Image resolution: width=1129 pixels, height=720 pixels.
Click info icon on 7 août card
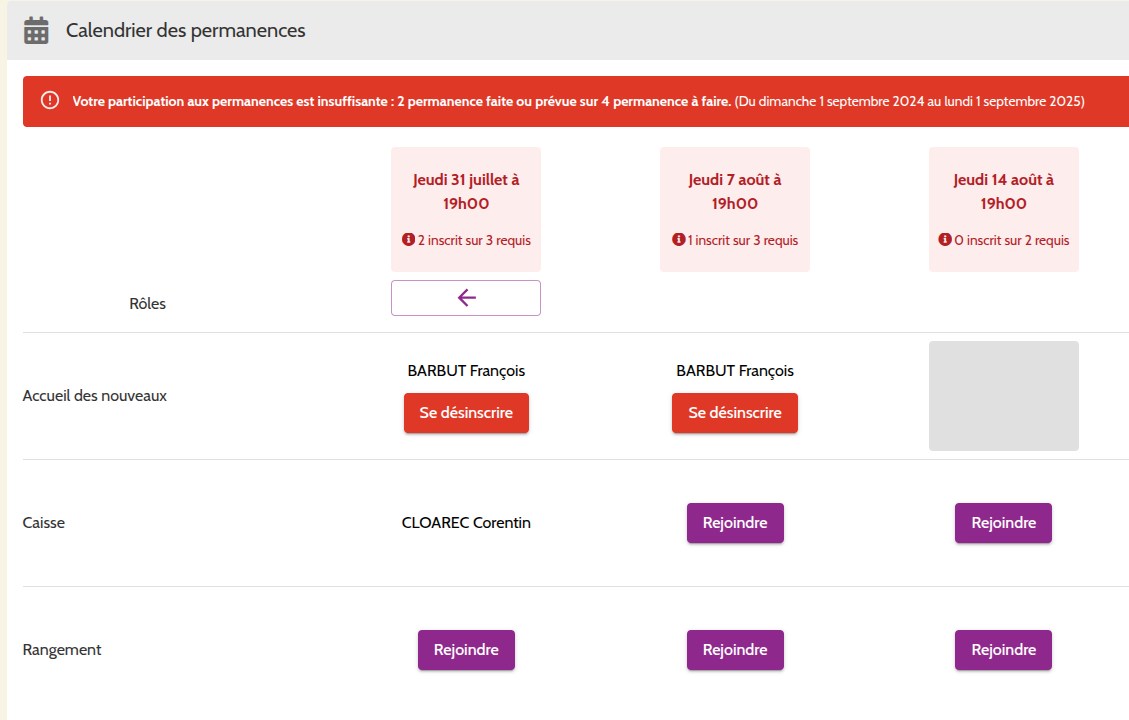pos(678,240)
